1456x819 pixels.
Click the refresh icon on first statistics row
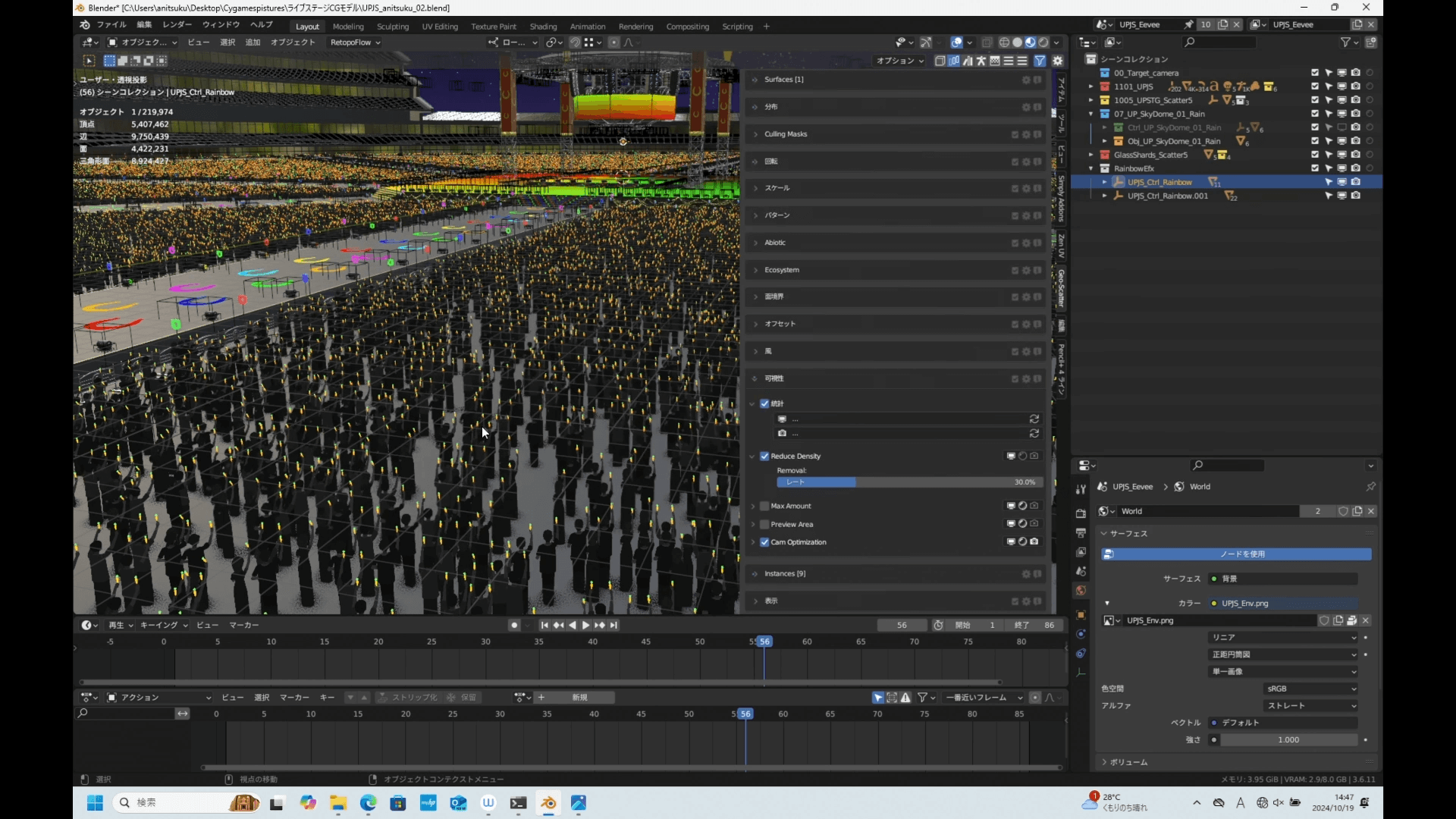pyautogui.click(x=1034, y=419)
